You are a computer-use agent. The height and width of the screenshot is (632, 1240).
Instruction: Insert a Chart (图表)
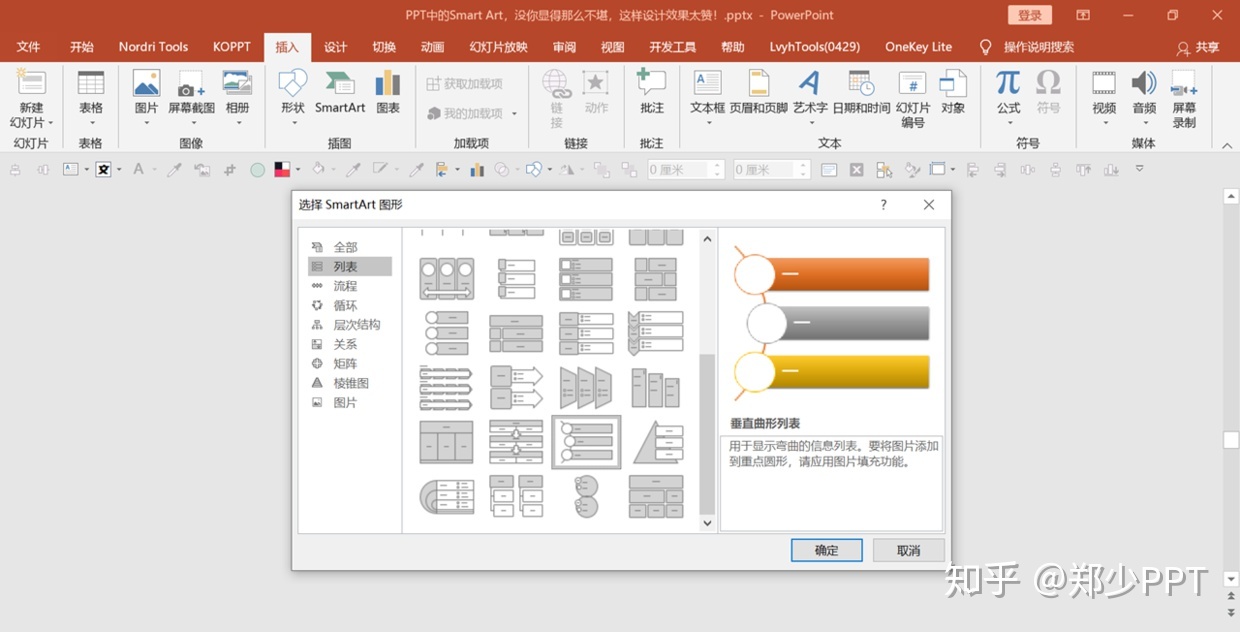click(x=388, y=92)
